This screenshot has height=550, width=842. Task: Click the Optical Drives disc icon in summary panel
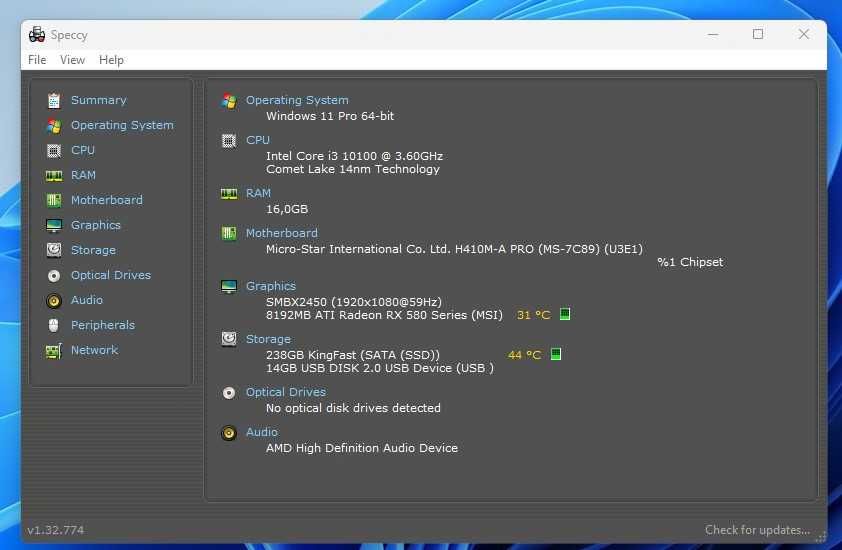[x=229, y=393]
